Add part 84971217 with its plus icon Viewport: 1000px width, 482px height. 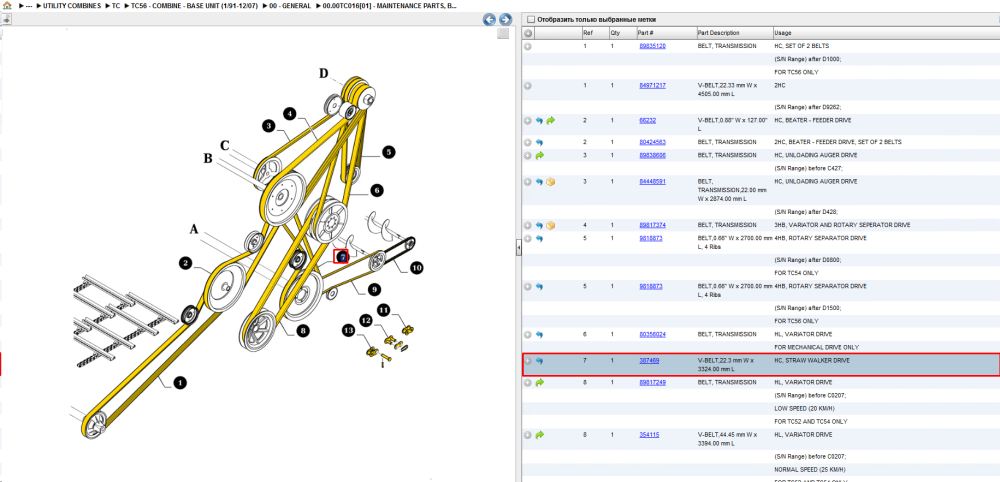[528, 85]
